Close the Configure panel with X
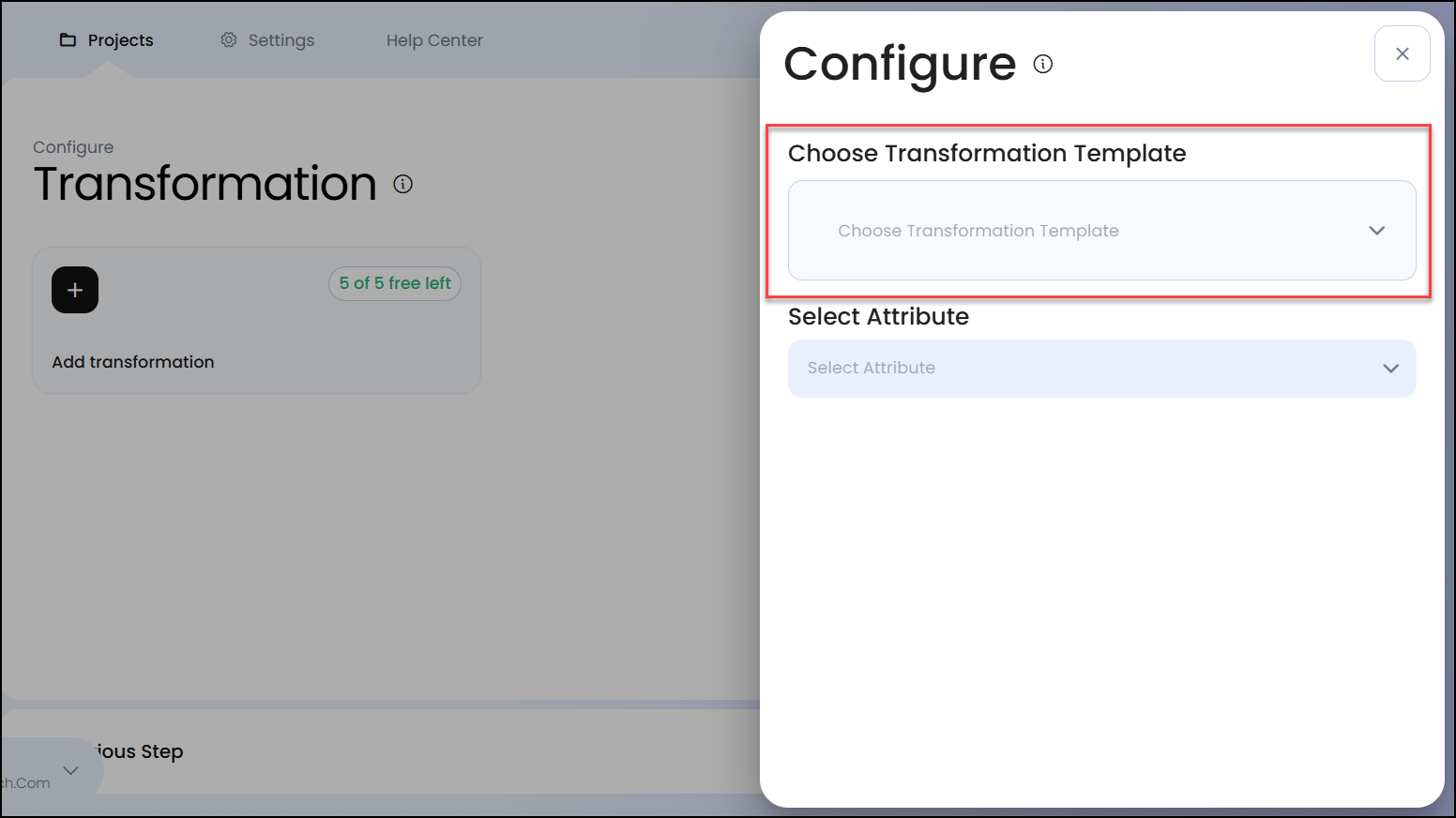The height and width of the screenshot is (818, 1456). [x=1402, y=54]
